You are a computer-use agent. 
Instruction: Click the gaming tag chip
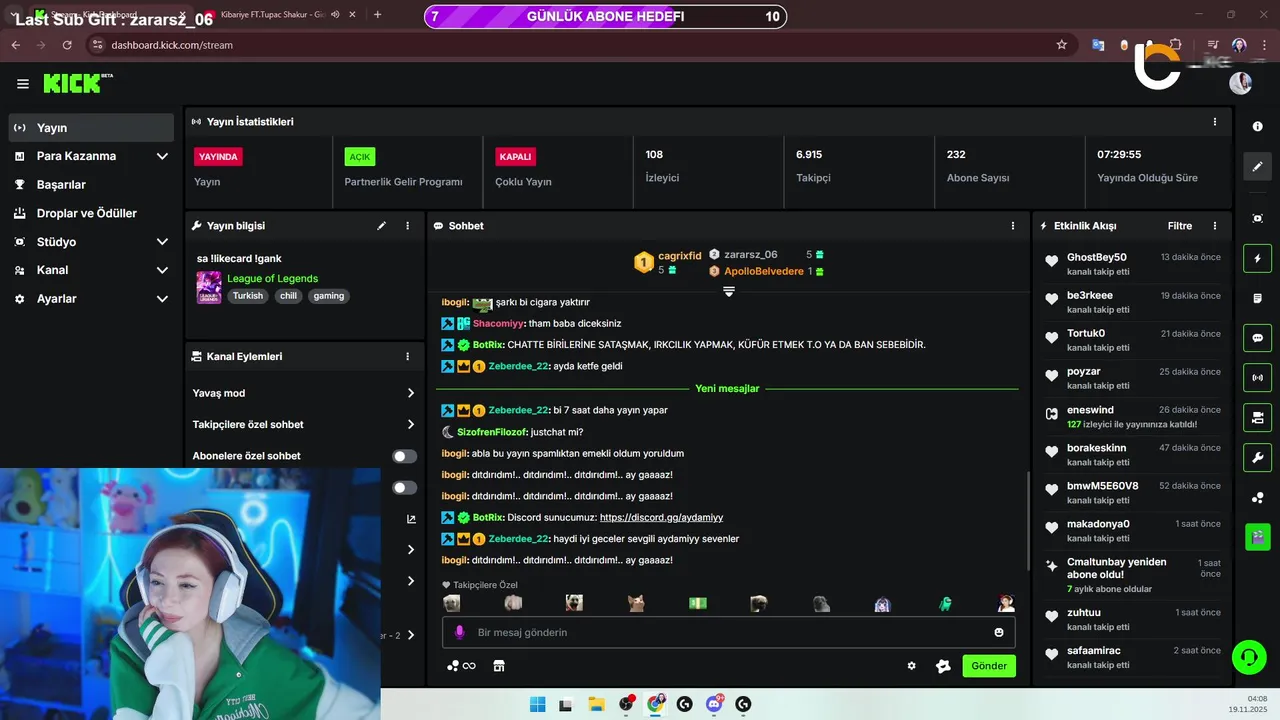[x=328, y=296]
